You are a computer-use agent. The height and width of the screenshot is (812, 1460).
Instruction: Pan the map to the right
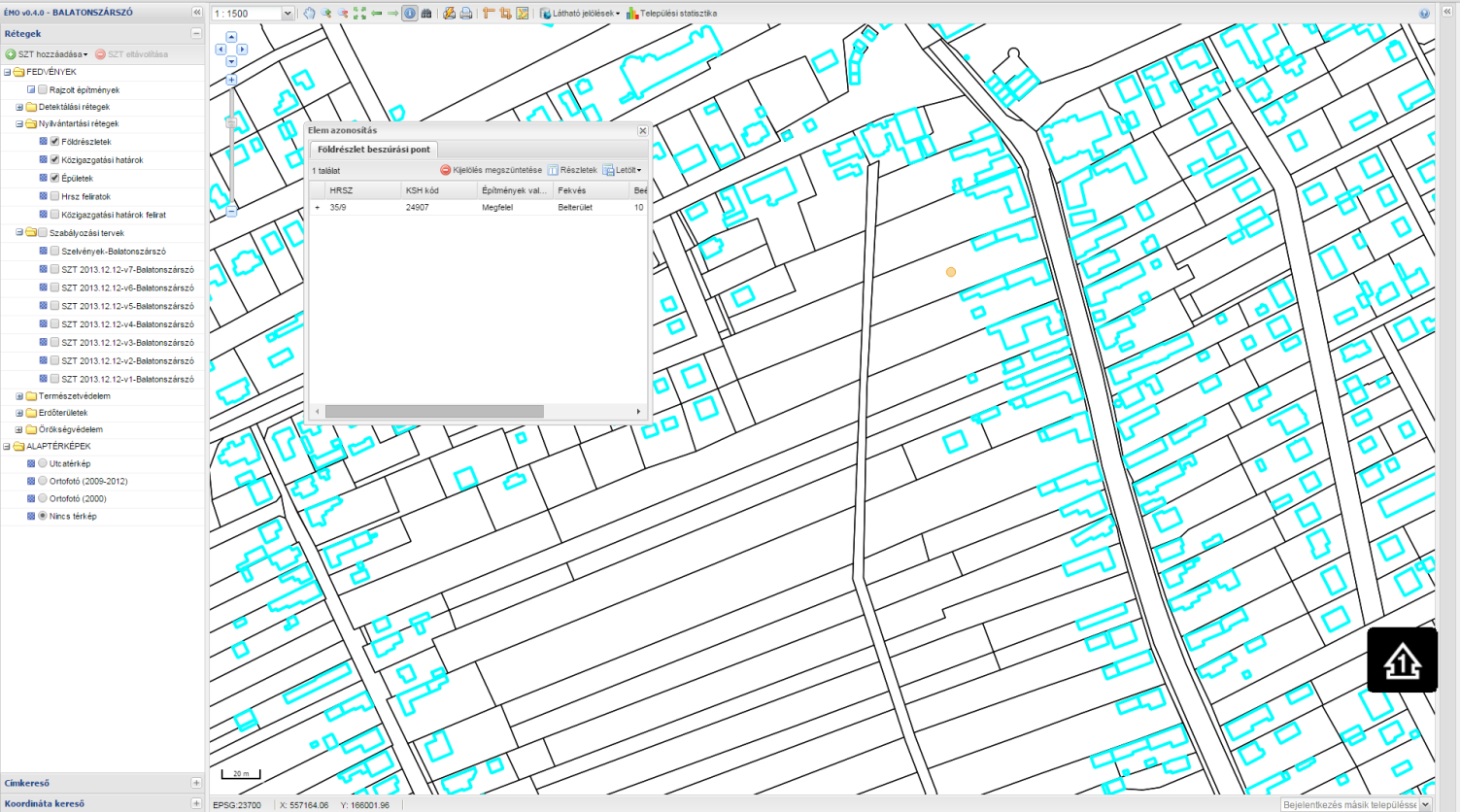pyautogui.click(x=242, y=49)
